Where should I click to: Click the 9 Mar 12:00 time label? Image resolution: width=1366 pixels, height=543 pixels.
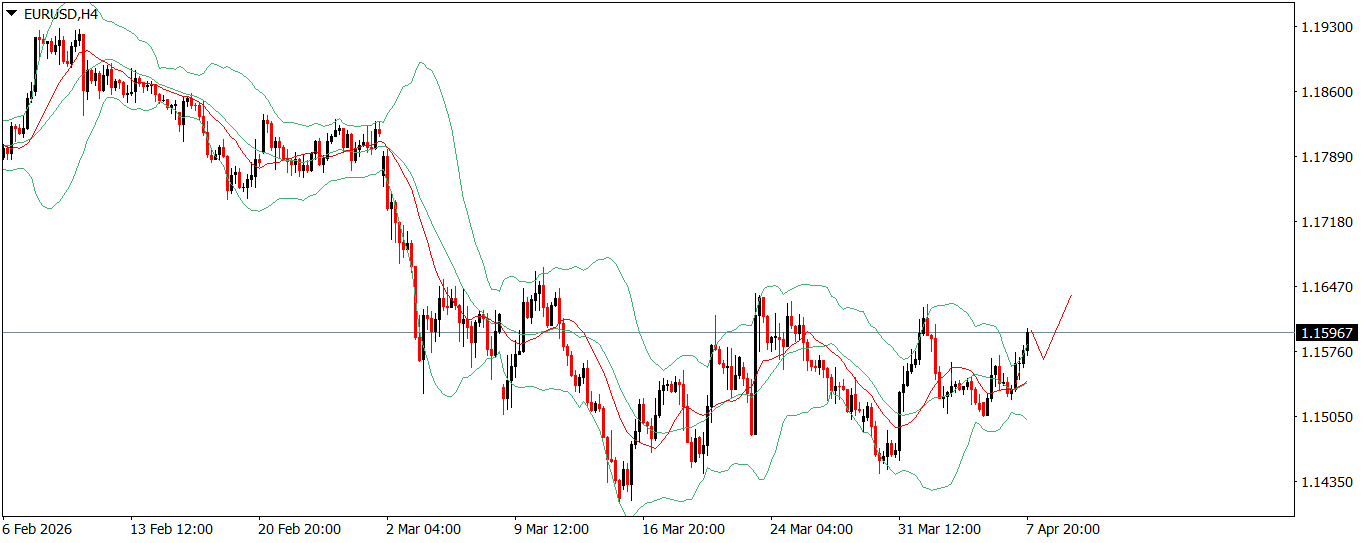click(x=552, y=529)
